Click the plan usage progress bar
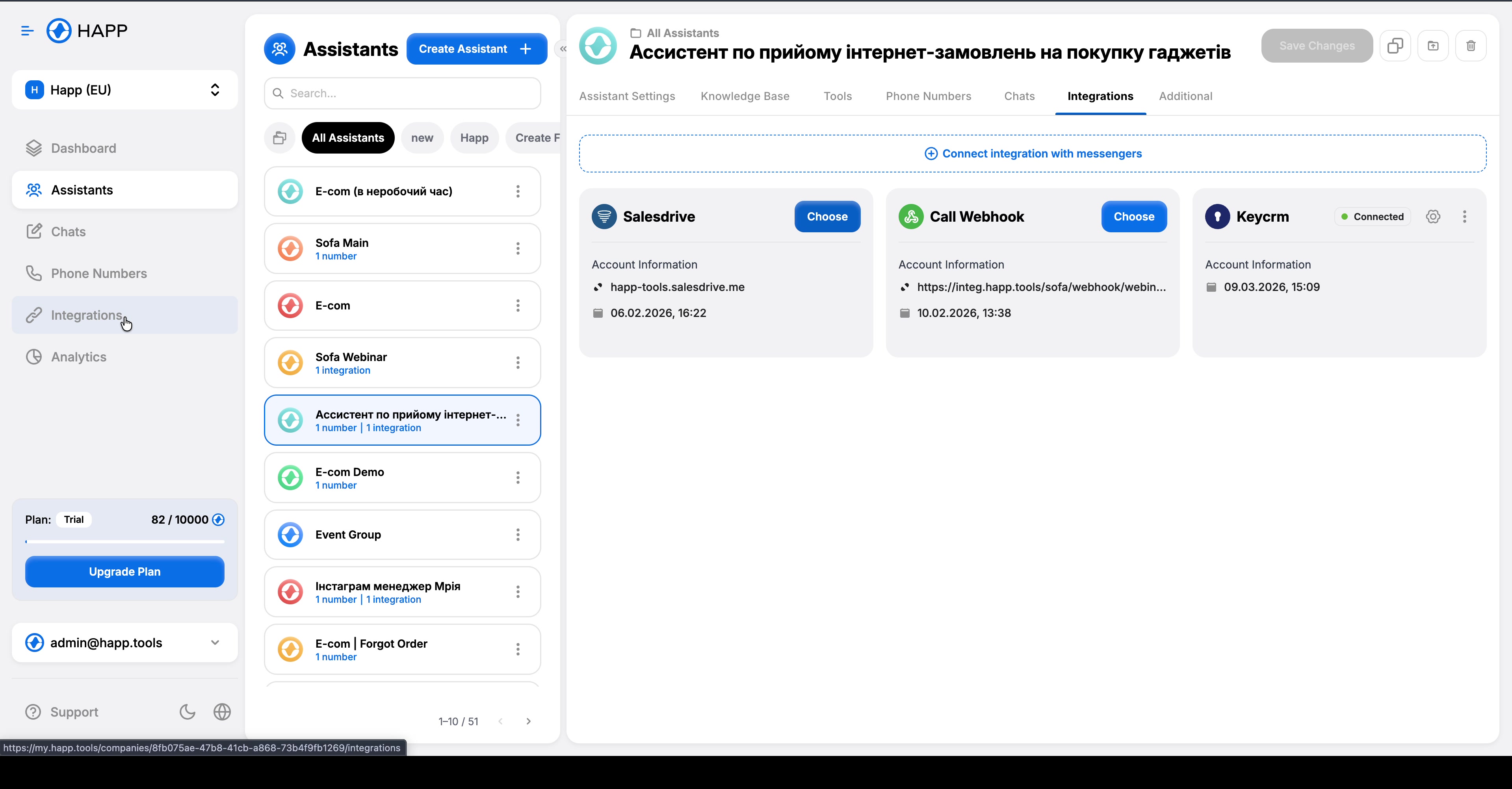This screenshot has width=1512, height=789. click(x=124, y=541)
